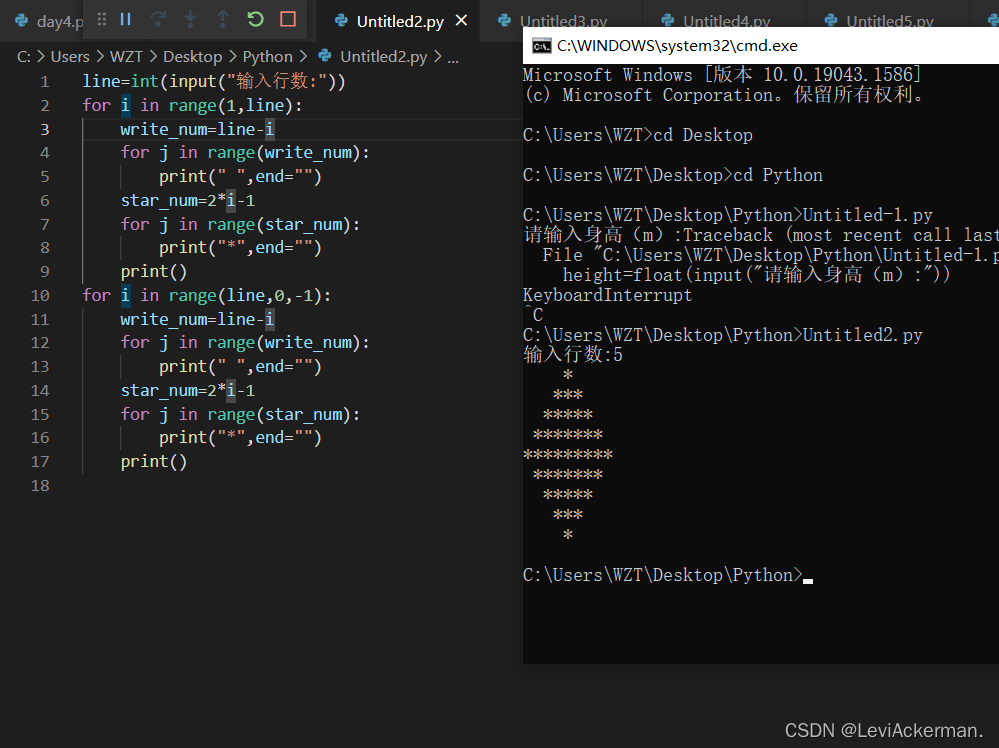Click the Step Over debug icon

pyautogui.click(x=159, y=19)
